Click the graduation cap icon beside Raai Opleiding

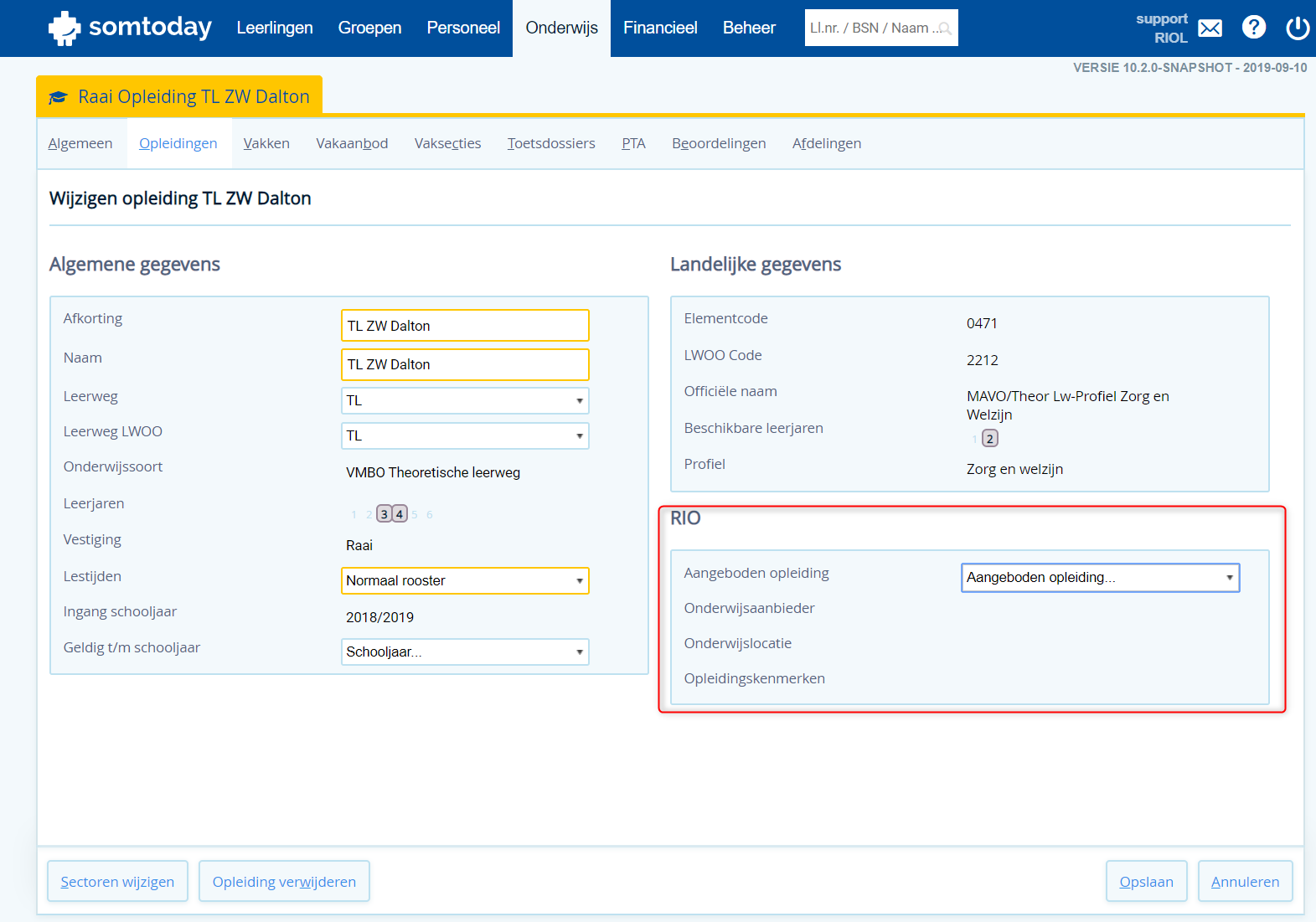[x=58, y=97]
